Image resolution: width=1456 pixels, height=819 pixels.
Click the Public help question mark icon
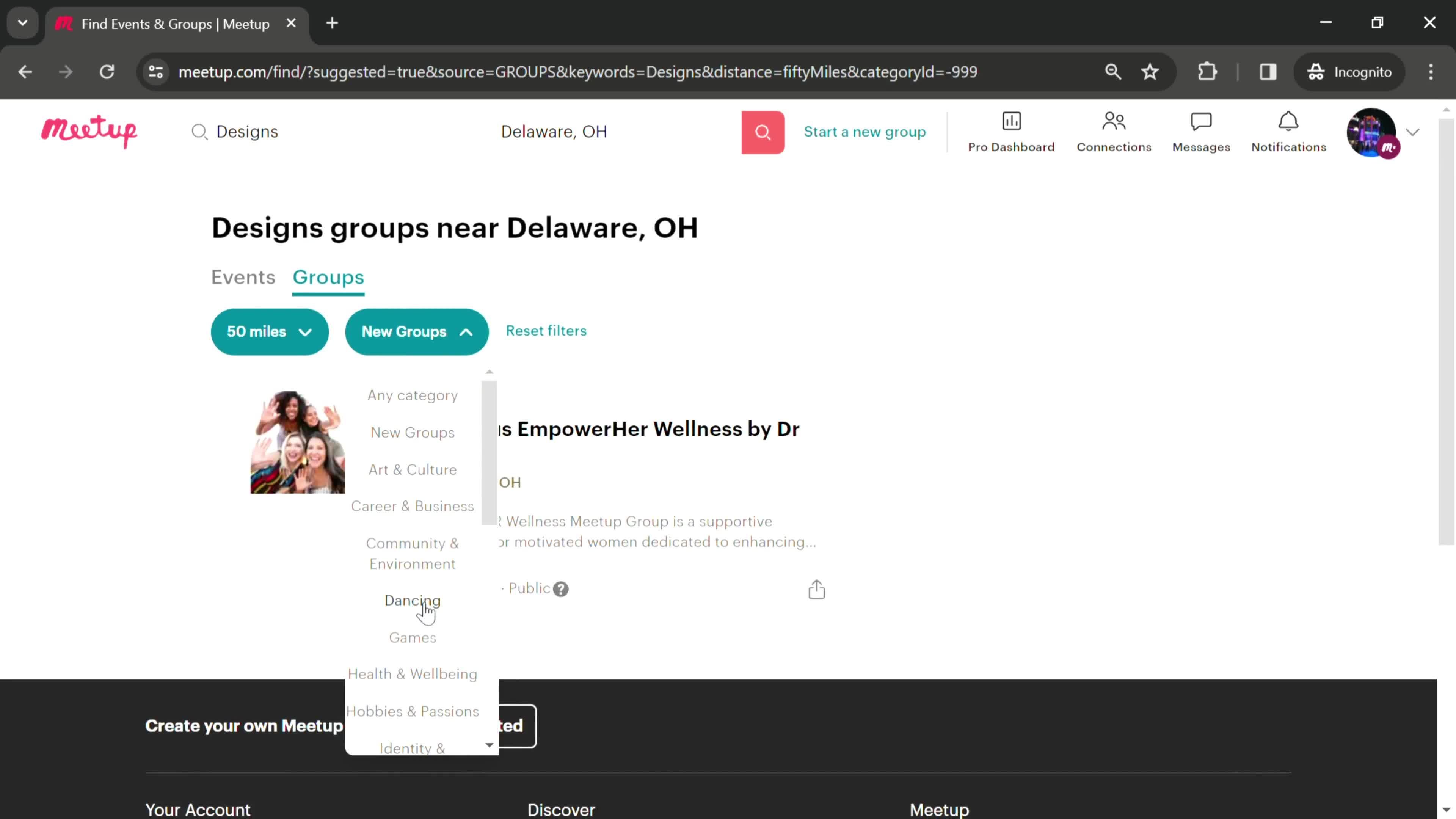click(560, 589)
